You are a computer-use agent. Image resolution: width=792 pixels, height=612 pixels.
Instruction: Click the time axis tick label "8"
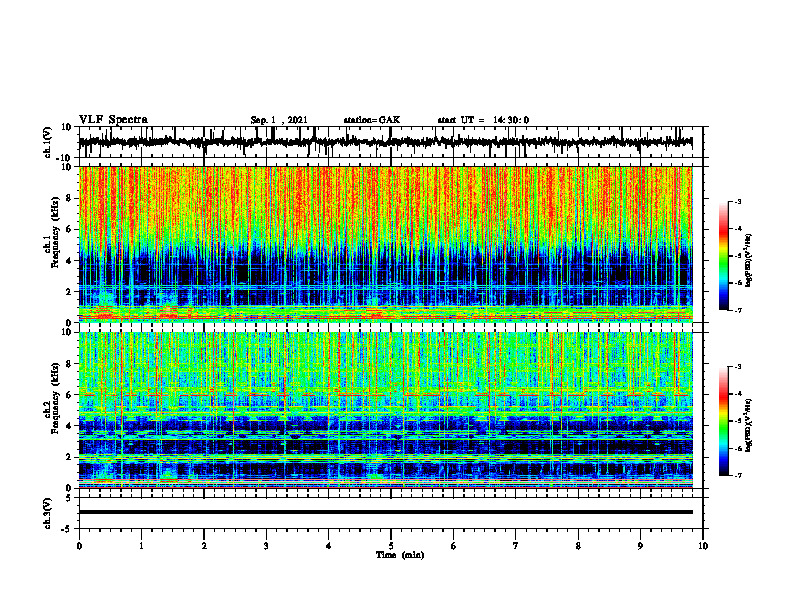578,546
